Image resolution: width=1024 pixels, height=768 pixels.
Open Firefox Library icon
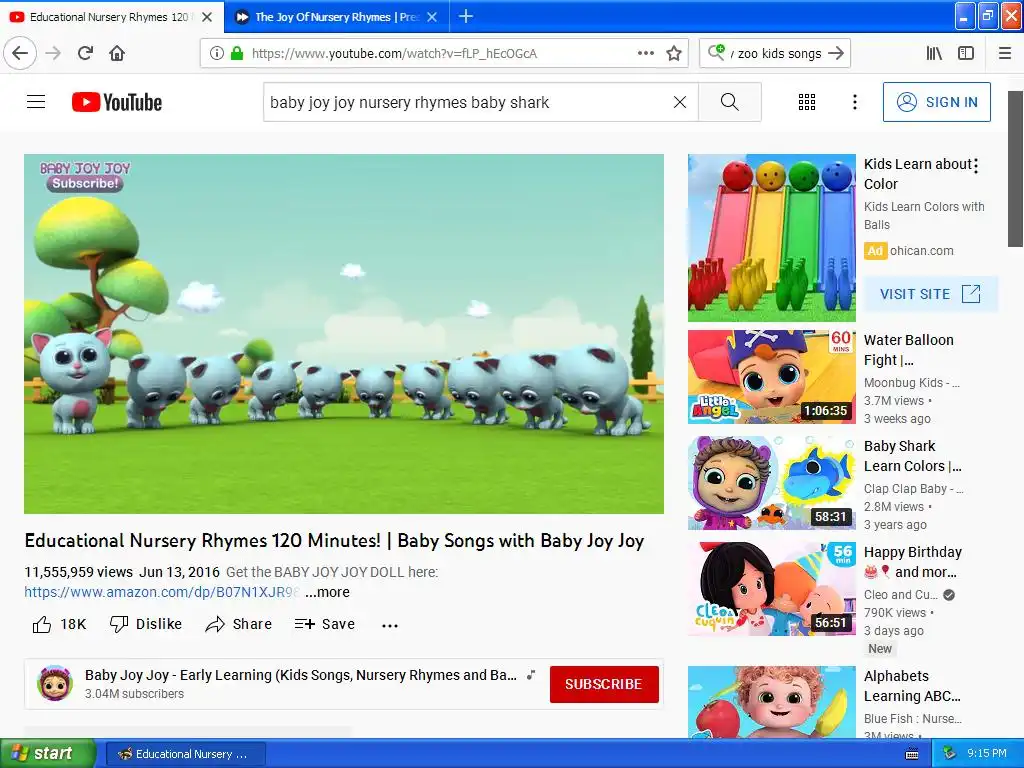[x=934, y=54]
